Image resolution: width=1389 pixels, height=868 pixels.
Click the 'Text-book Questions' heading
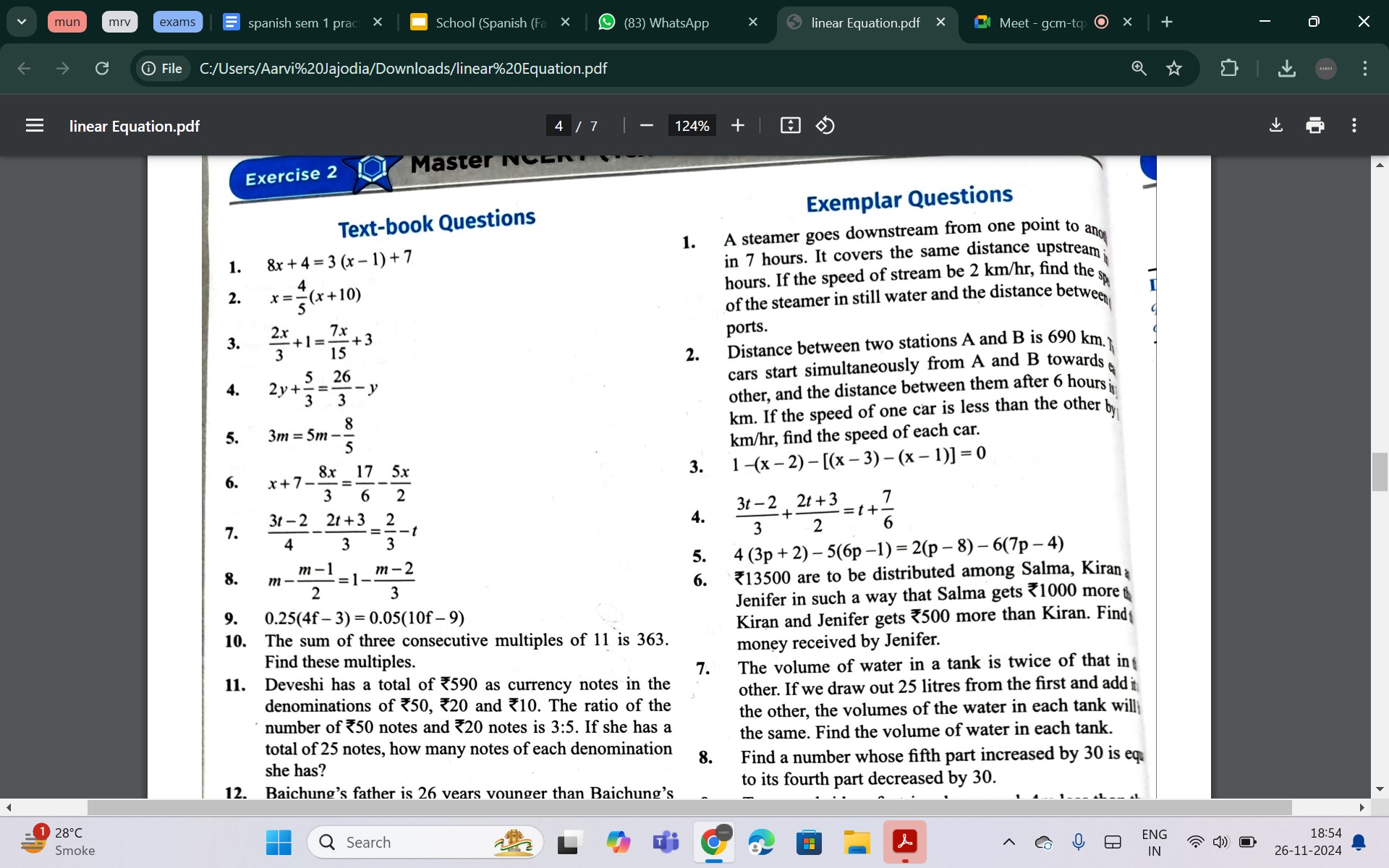coord(437,223)
